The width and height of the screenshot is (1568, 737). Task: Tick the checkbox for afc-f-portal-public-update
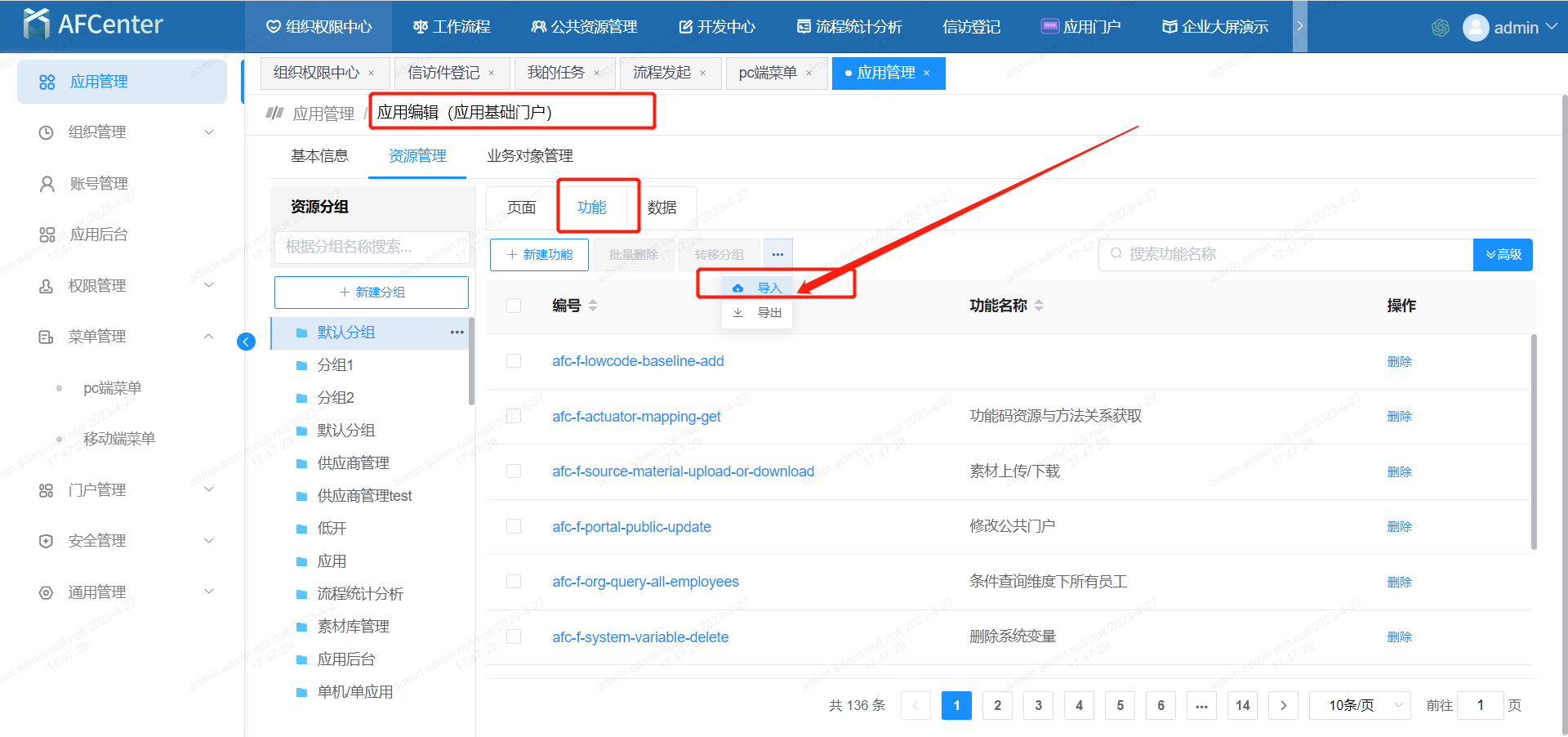click(x=514, y=527)
